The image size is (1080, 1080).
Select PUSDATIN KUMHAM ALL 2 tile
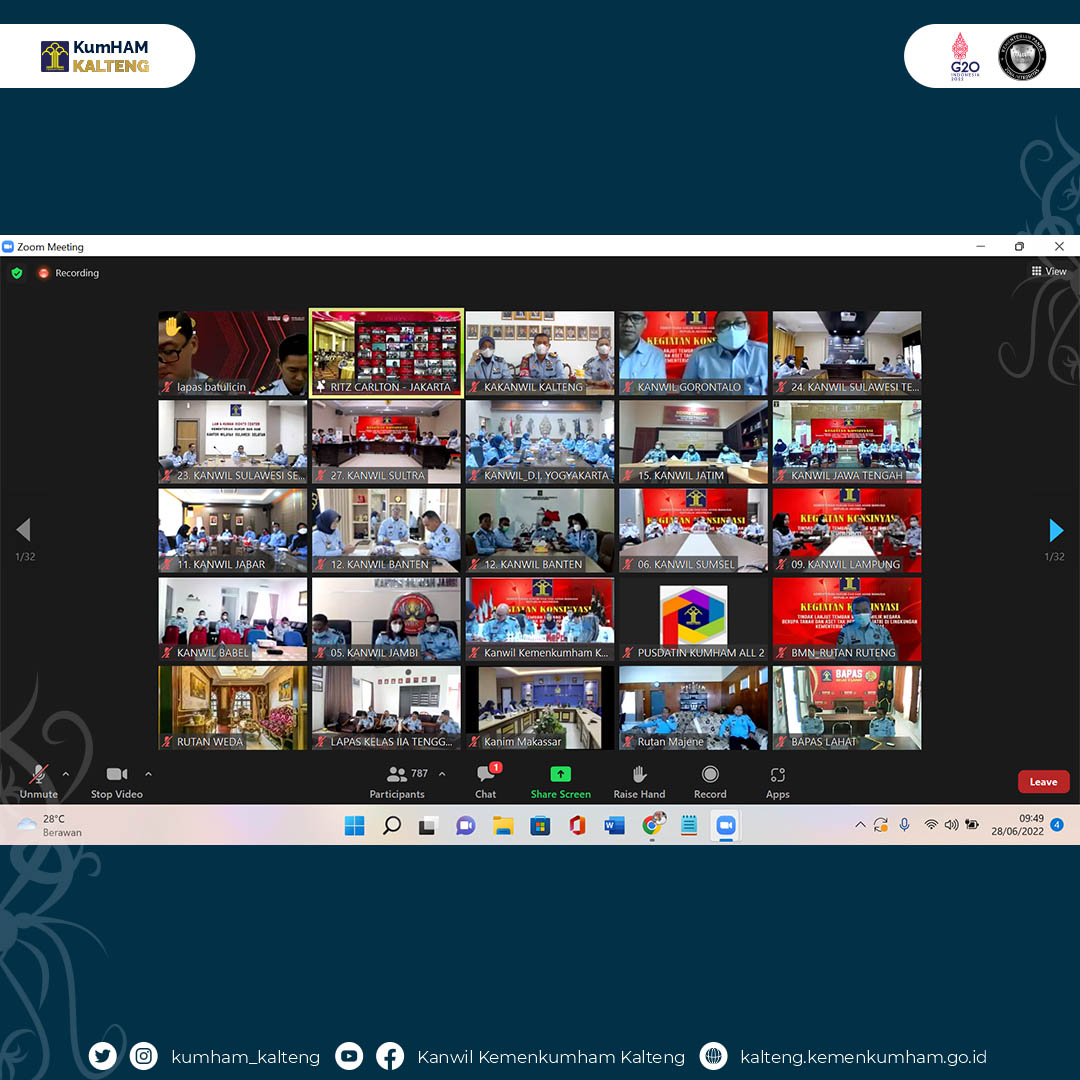coord(694,619)
